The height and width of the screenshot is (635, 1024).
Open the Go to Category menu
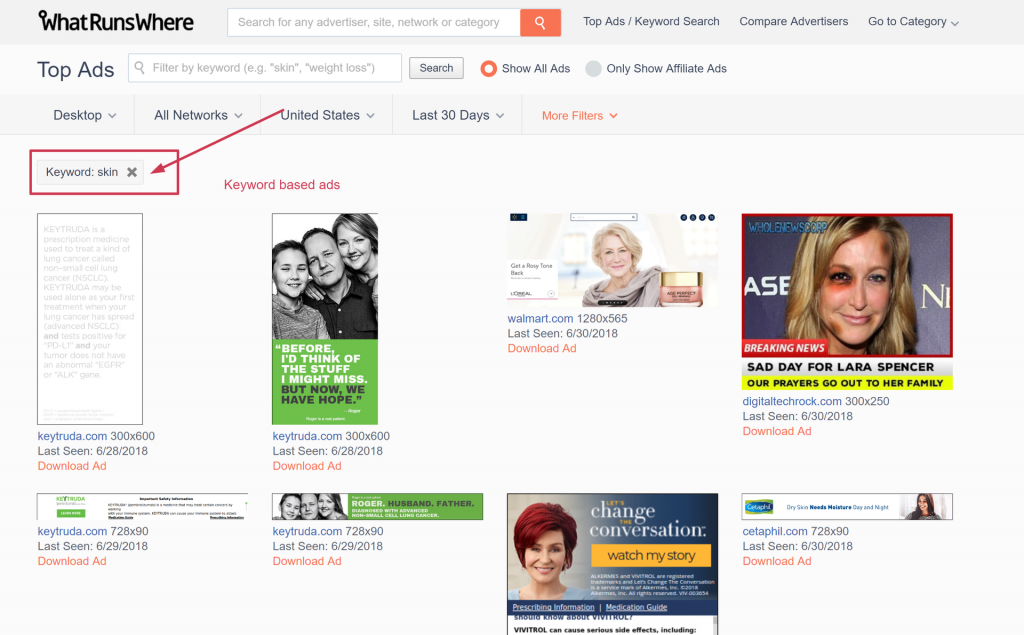pyautogui.click(x=913, y=22)
